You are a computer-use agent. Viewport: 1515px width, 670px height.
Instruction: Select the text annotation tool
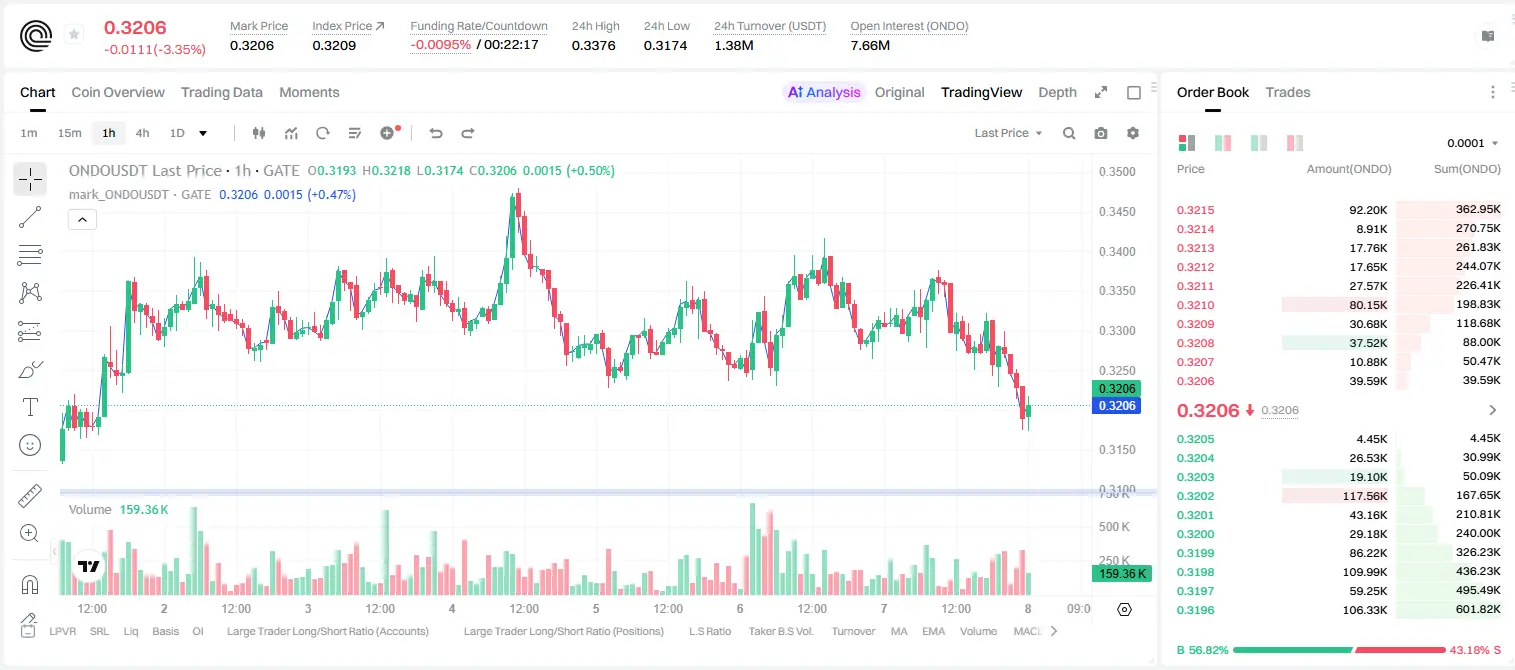pyautogui.click(x=30, y=407)
